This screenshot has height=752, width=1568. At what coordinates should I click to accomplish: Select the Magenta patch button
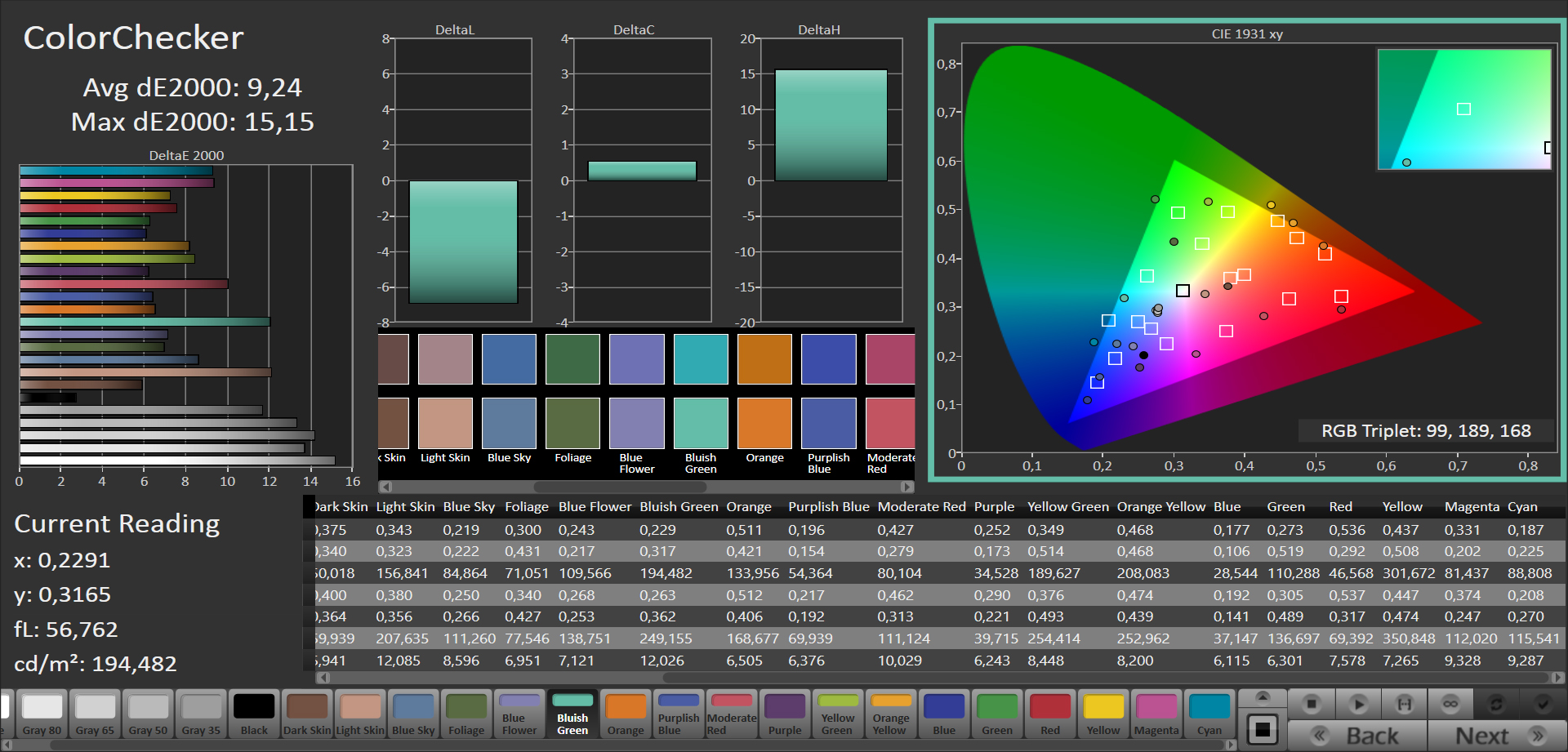[1156, 714]
